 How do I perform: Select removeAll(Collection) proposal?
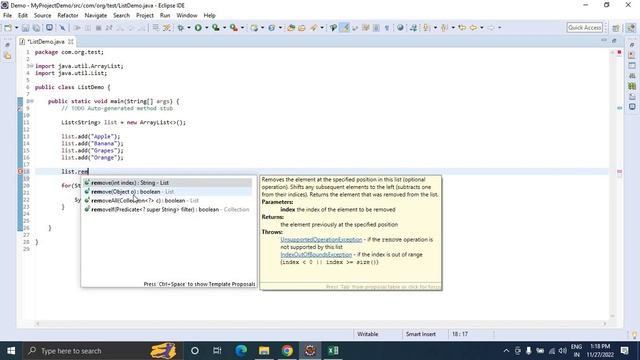pyautogui.click(x=167, y=201)
